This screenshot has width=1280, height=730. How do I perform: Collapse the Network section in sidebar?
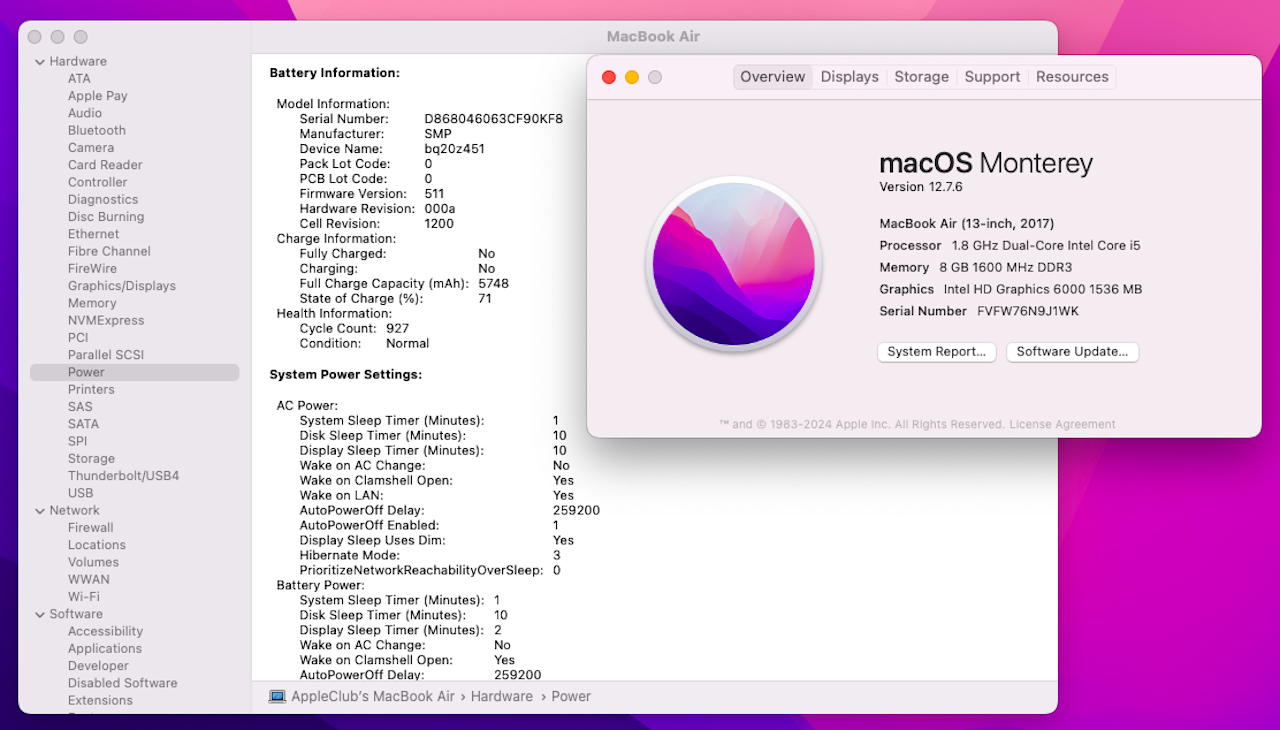39,510
